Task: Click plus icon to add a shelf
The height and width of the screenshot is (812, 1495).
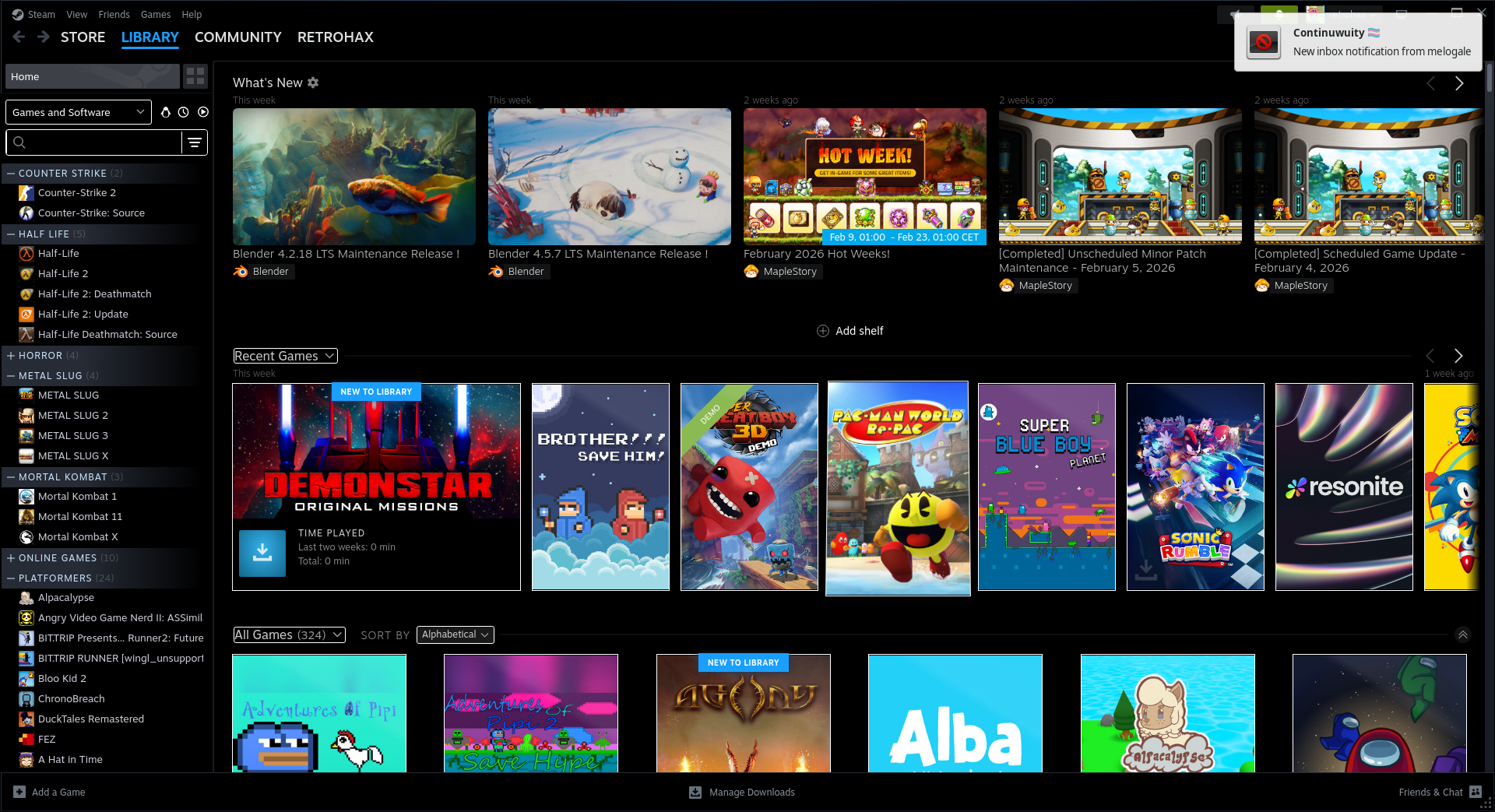Action: (823, 331)
